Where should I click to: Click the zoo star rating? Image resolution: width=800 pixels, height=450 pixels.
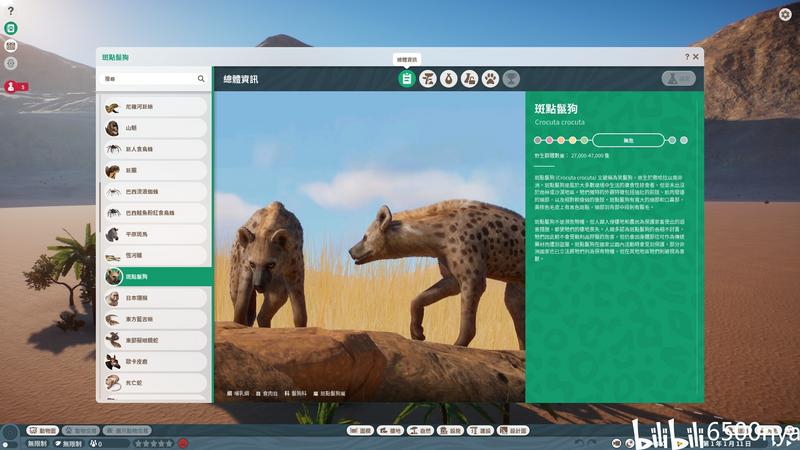coord(154,444)
